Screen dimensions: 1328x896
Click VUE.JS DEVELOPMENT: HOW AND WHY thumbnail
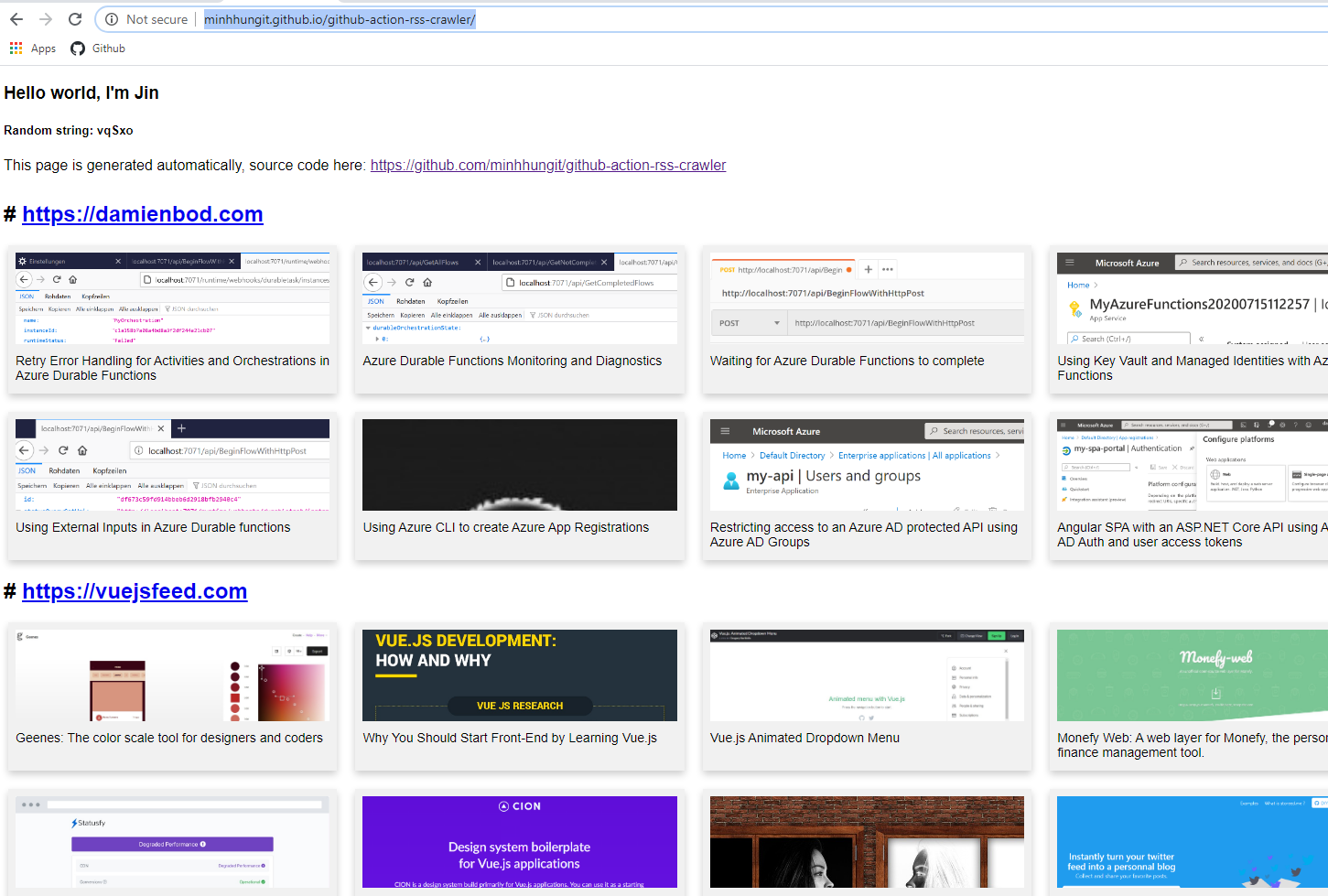(520, 675)
